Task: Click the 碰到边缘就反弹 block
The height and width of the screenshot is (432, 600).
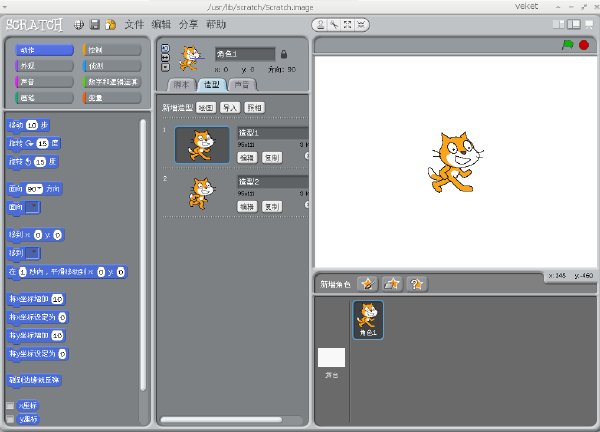Action: [34, 380]
